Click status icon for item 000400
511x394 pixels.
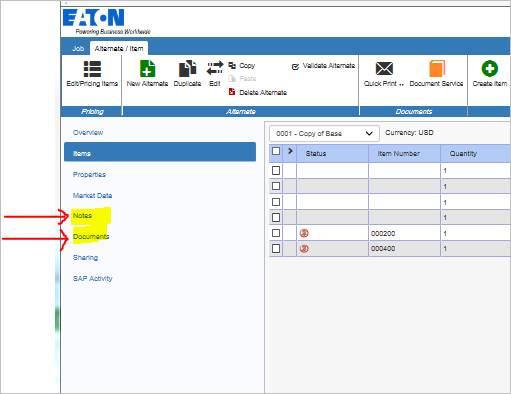click(304, 249)
